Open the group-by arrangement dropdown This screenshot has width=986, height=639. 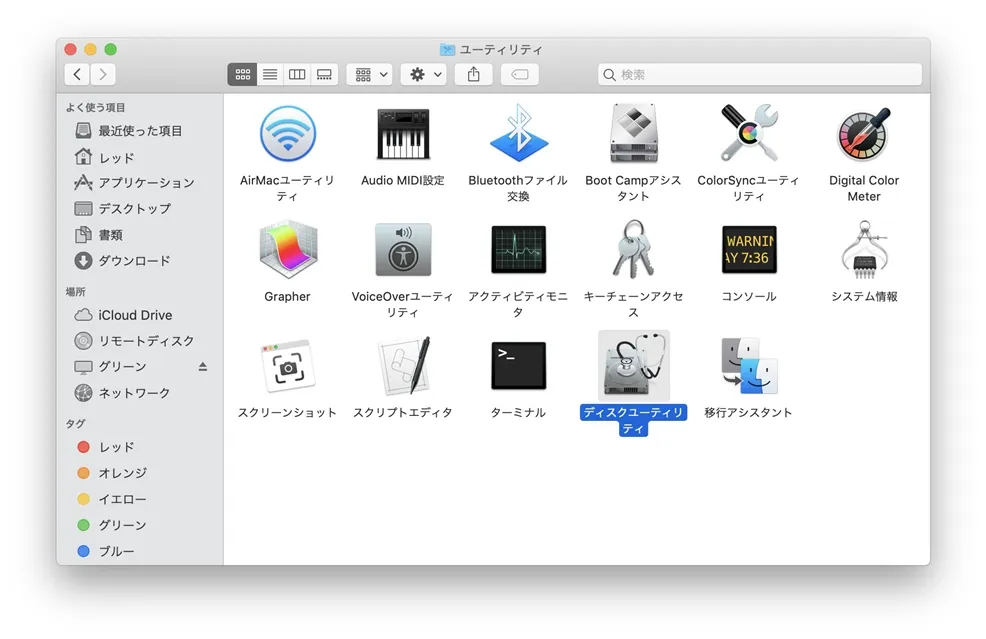coord(370,74)
